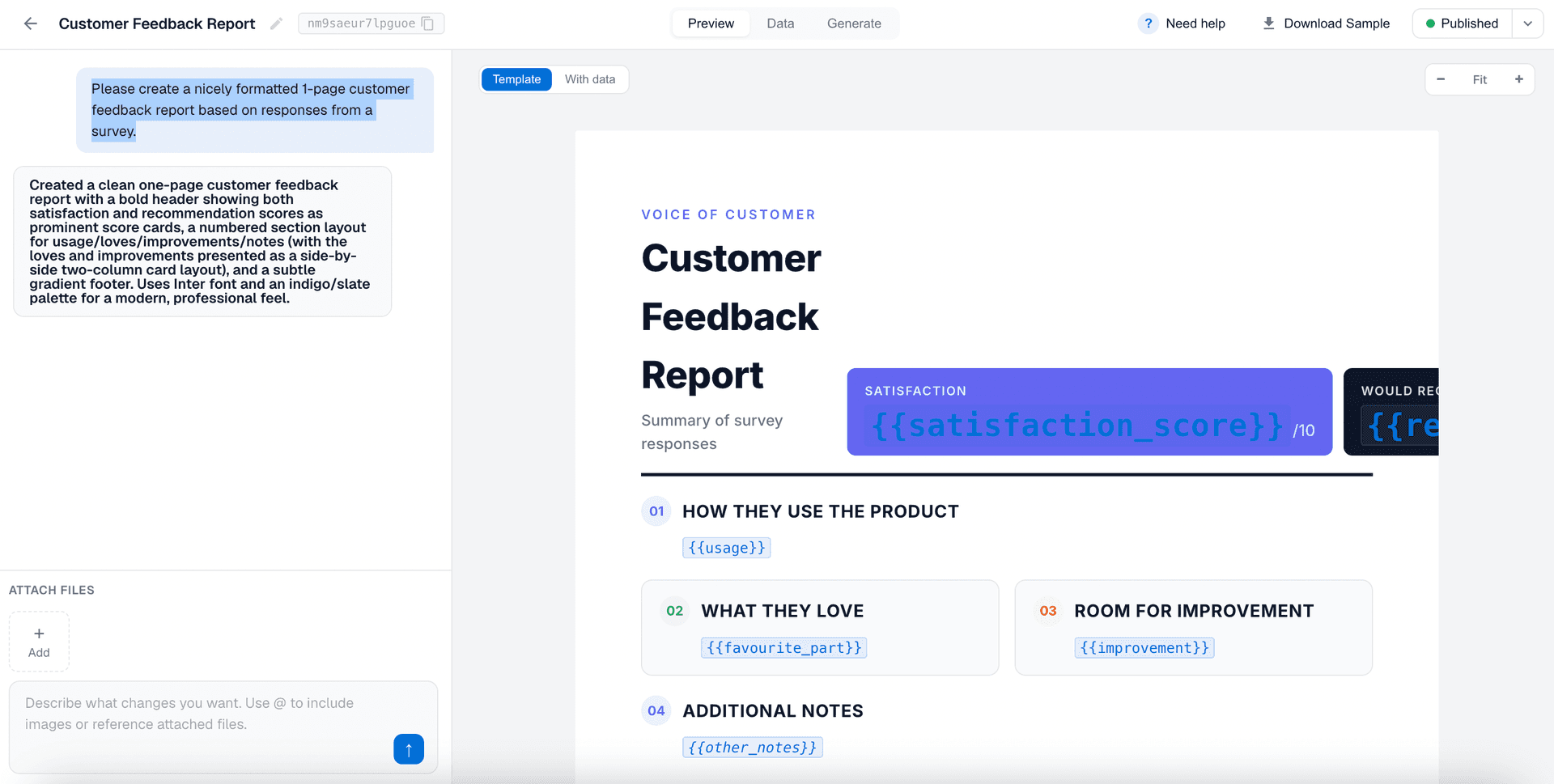Image resolution: width=1554 pixels, height=784 pixels.
Task: Click the {{other_notes}} placeholder
Action: (753, 747)
